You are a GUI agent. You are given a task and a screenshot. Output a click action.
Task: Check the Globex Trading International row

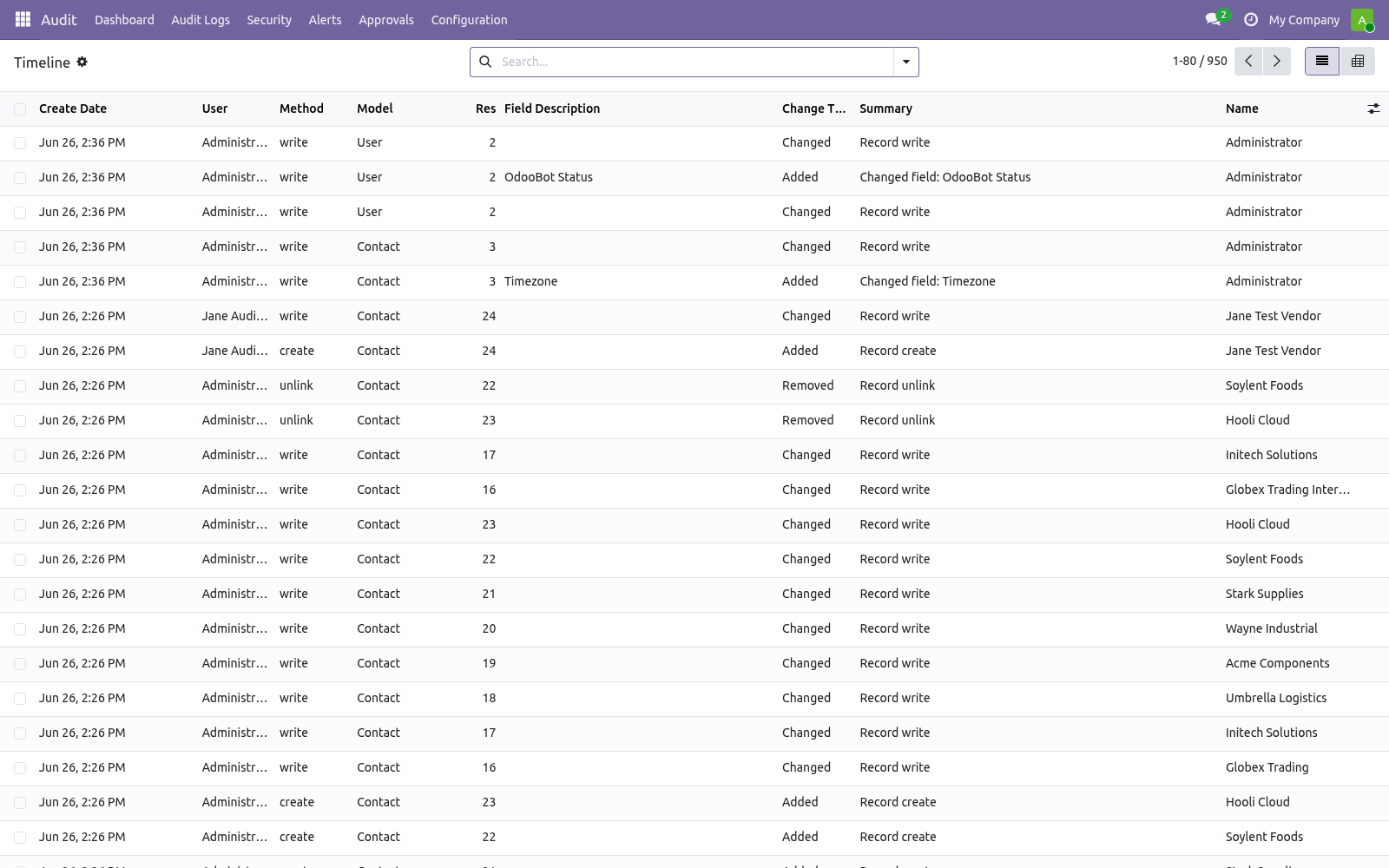[x=20, y=490]
